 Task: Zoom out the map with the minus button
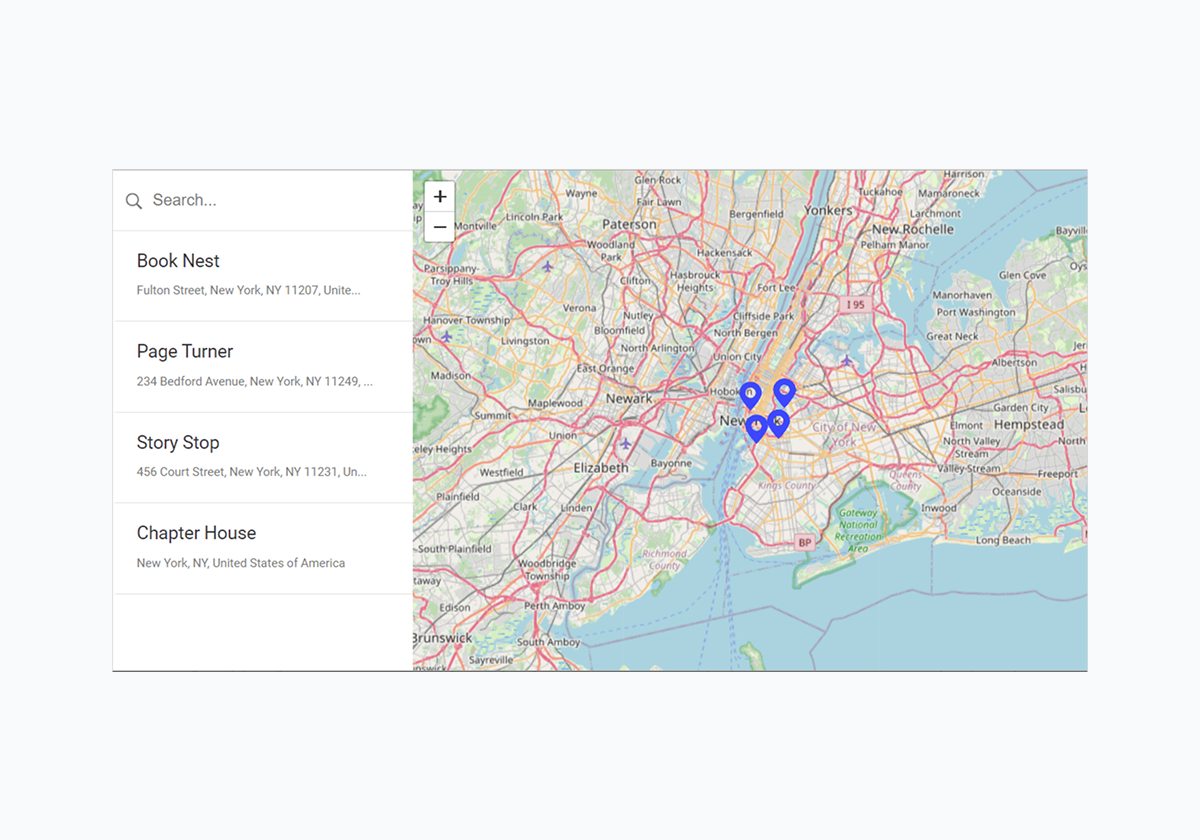tap(440, 227)
